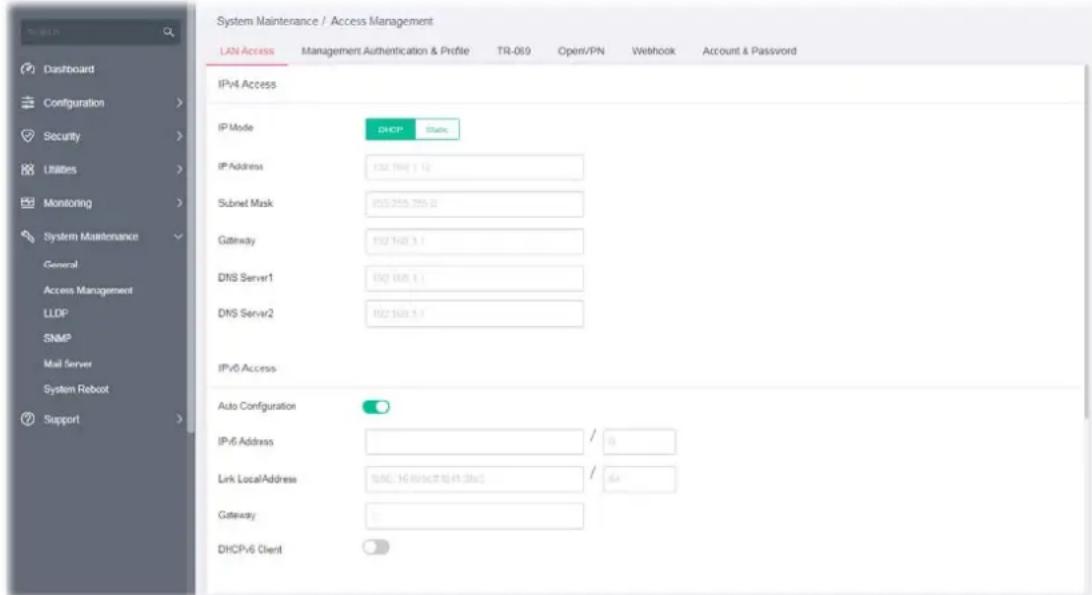
Task: Click the Security shield icon
Action: coord(28,136)
